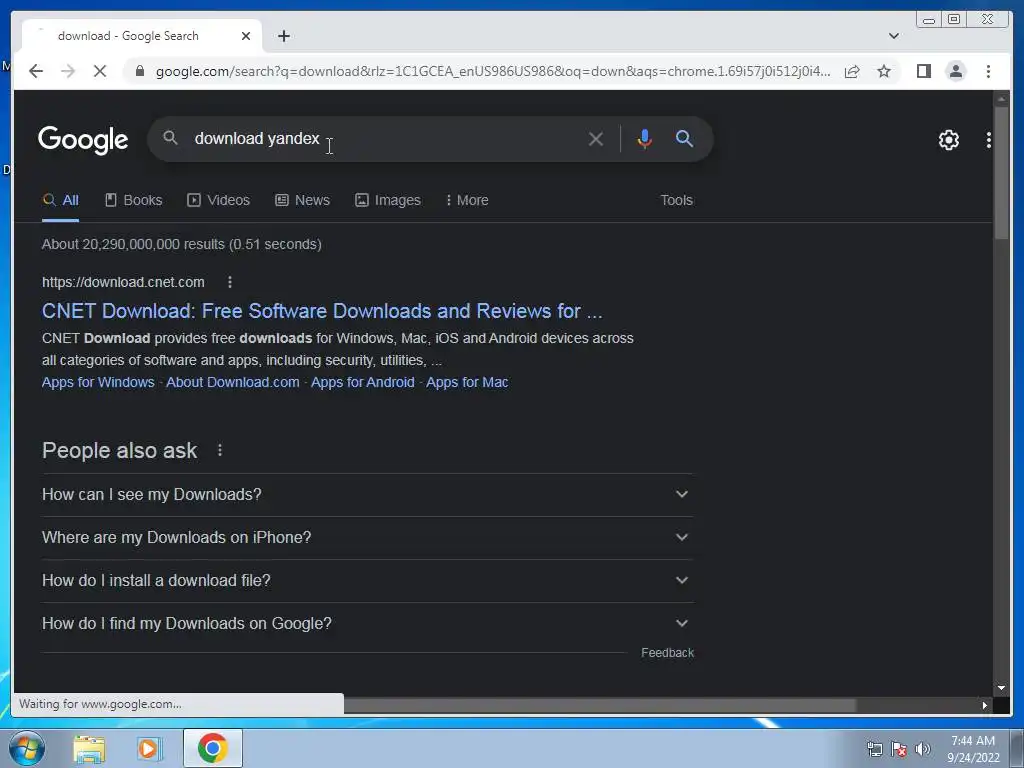Open the People also ask options dots
Image resolution: width=1024 pixels, height=768 pixels.
219,451
